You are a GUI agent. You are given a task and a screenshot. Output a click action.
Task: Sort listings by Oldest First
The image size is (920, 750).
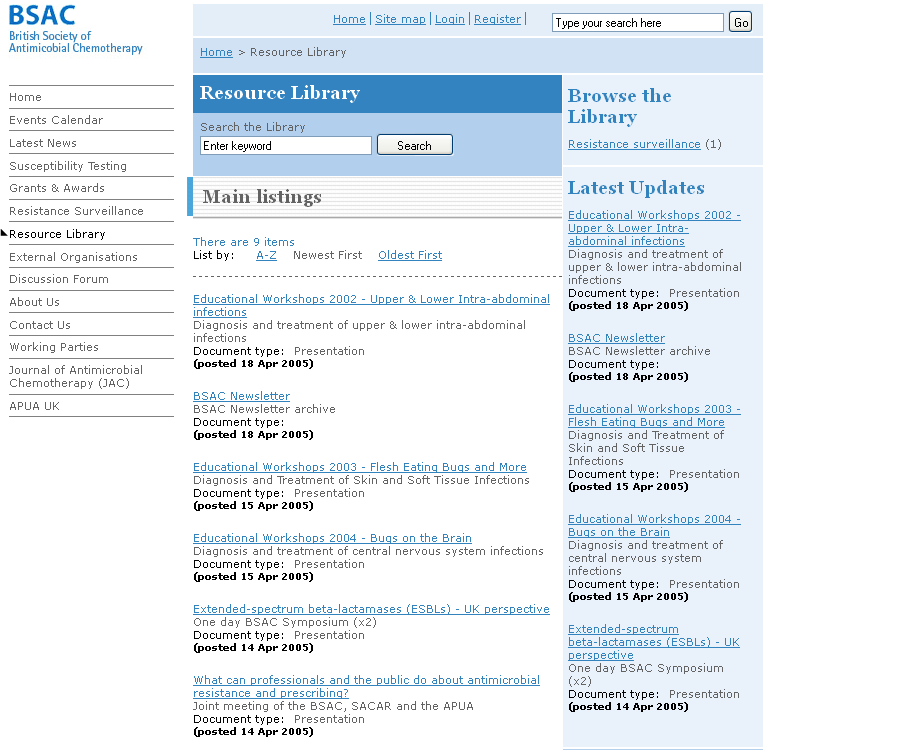point(410,255)
